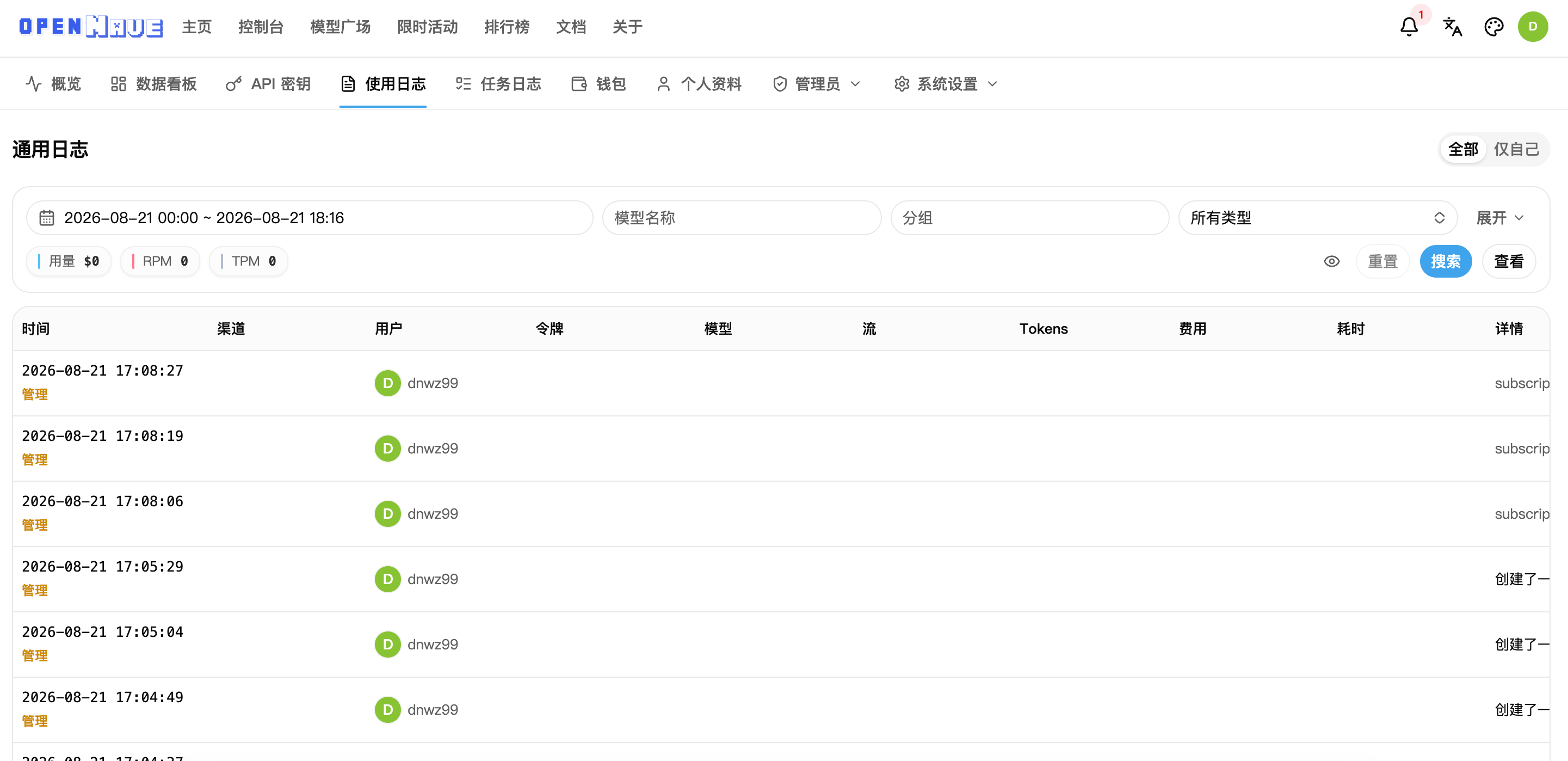Click the 用量 $0 stat chip
The width and height of the screenshot is (1568, 761).
coord(69,261)
